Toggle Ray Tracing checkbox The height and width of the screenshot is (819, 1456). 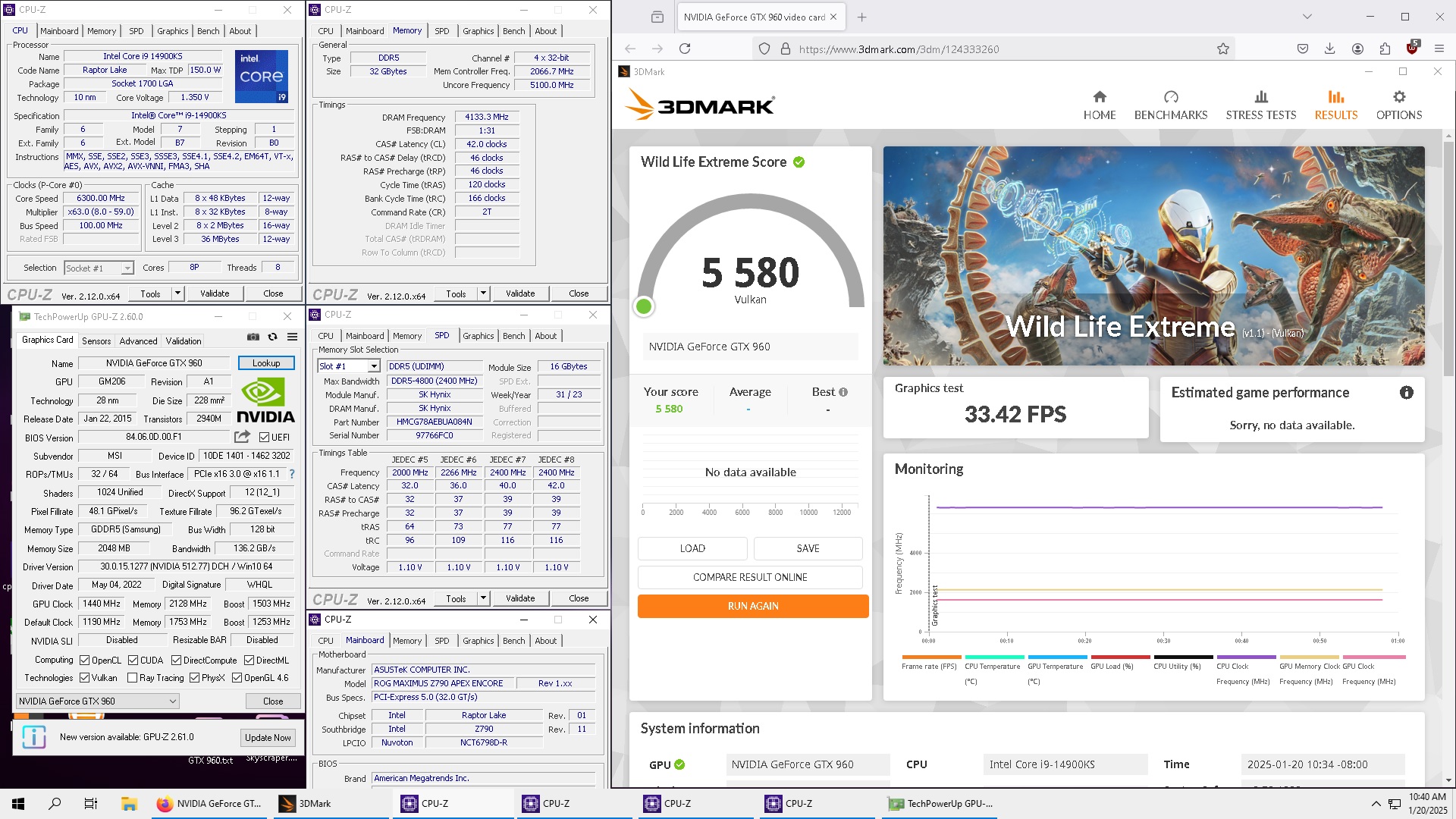[133, 678]
